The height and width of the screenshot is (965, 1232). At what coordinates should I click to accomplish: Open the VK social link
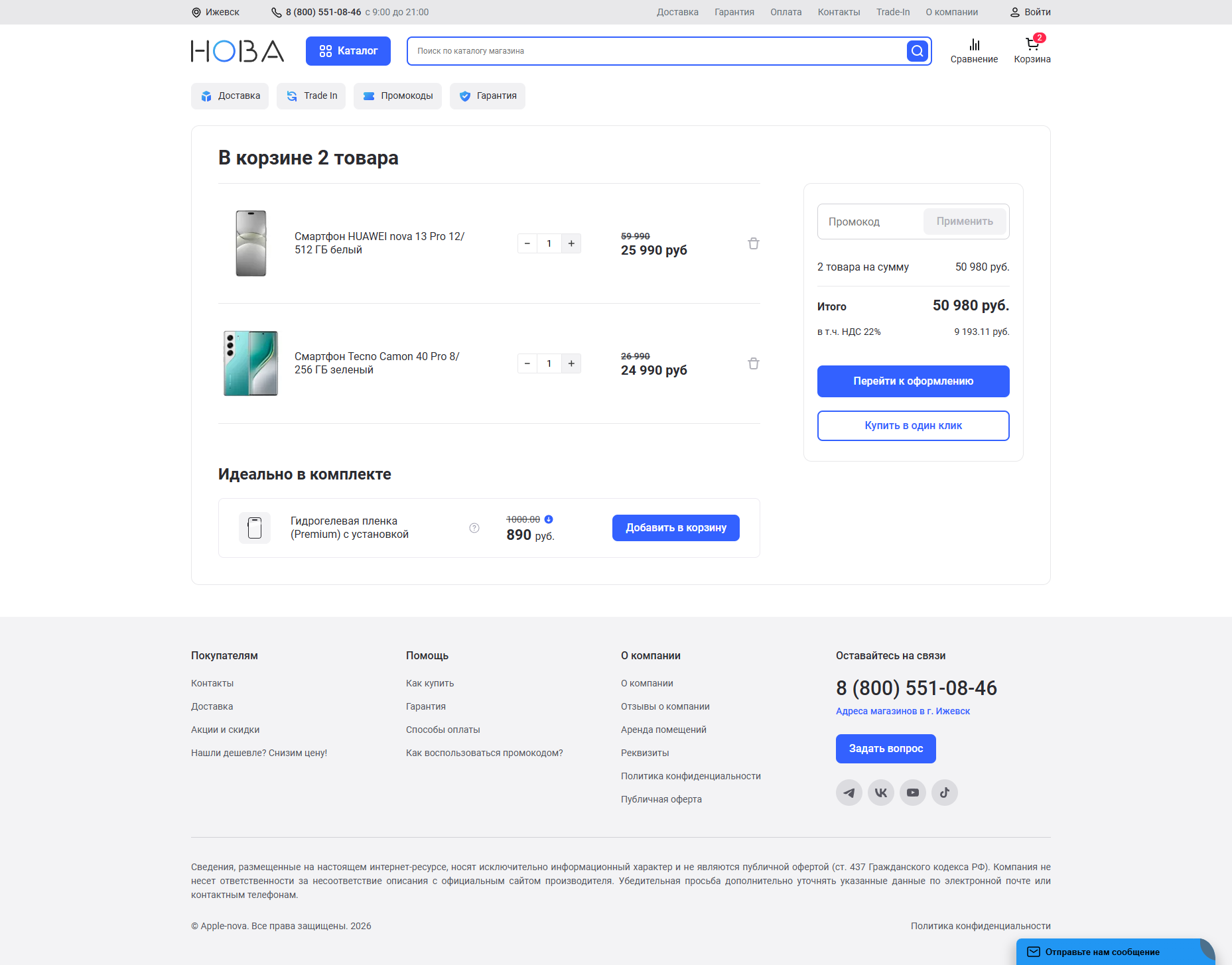pos(881,793)
